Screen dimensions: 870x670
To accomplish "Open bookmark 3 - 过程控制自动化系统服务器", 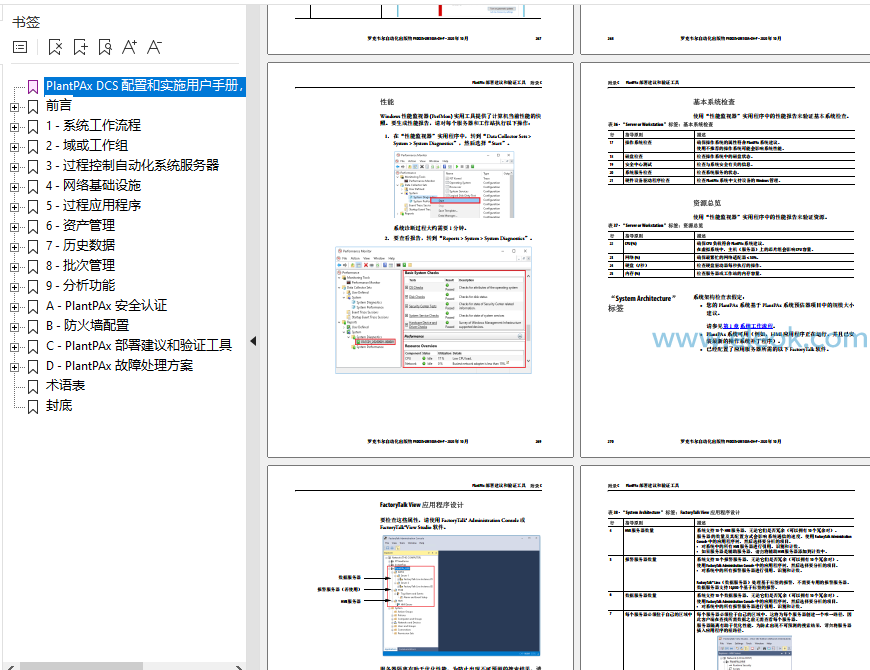I will pyautogui.click(x=132, y=165).
